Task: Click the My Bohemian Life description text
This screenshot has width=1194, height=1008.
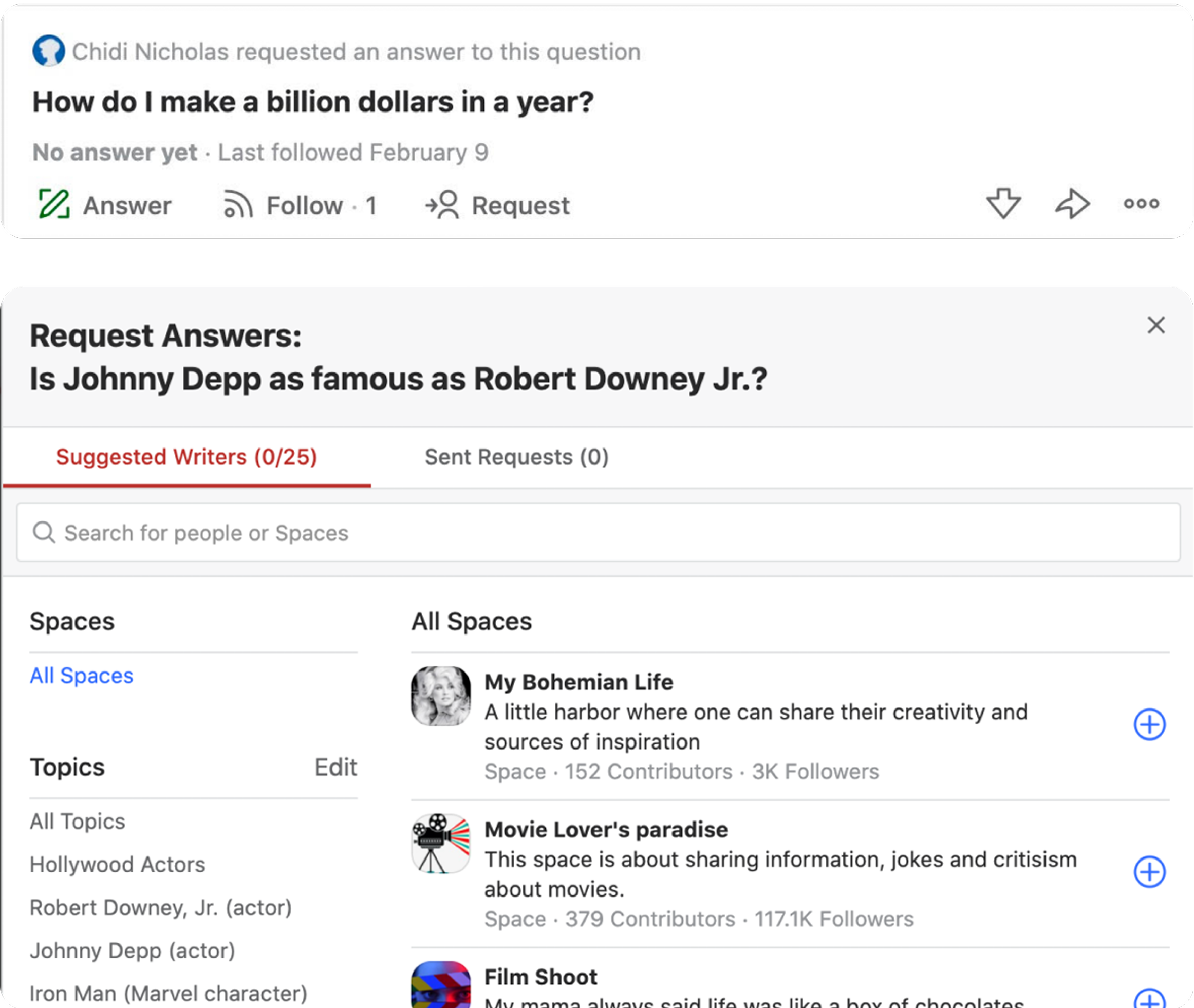Action: tap(756, 727)
